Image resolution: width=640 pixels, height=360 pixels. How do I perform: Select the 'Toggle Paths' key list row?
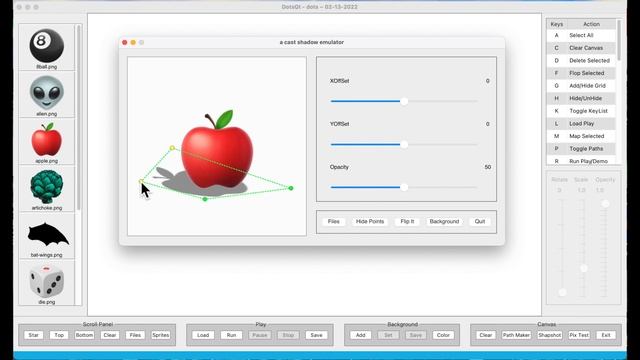pos(581,149)
